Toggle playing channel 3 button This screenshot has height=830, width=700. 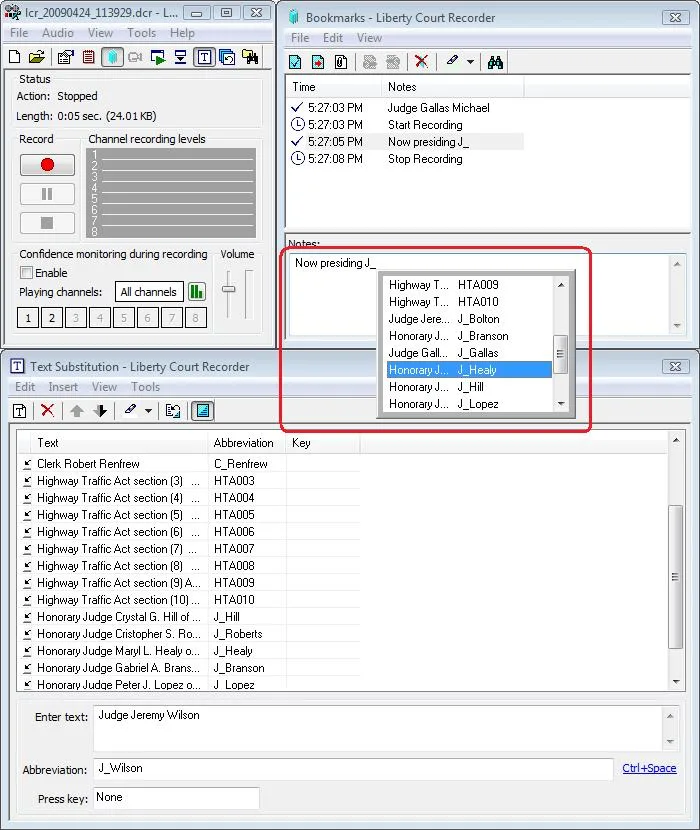[76, 318]
